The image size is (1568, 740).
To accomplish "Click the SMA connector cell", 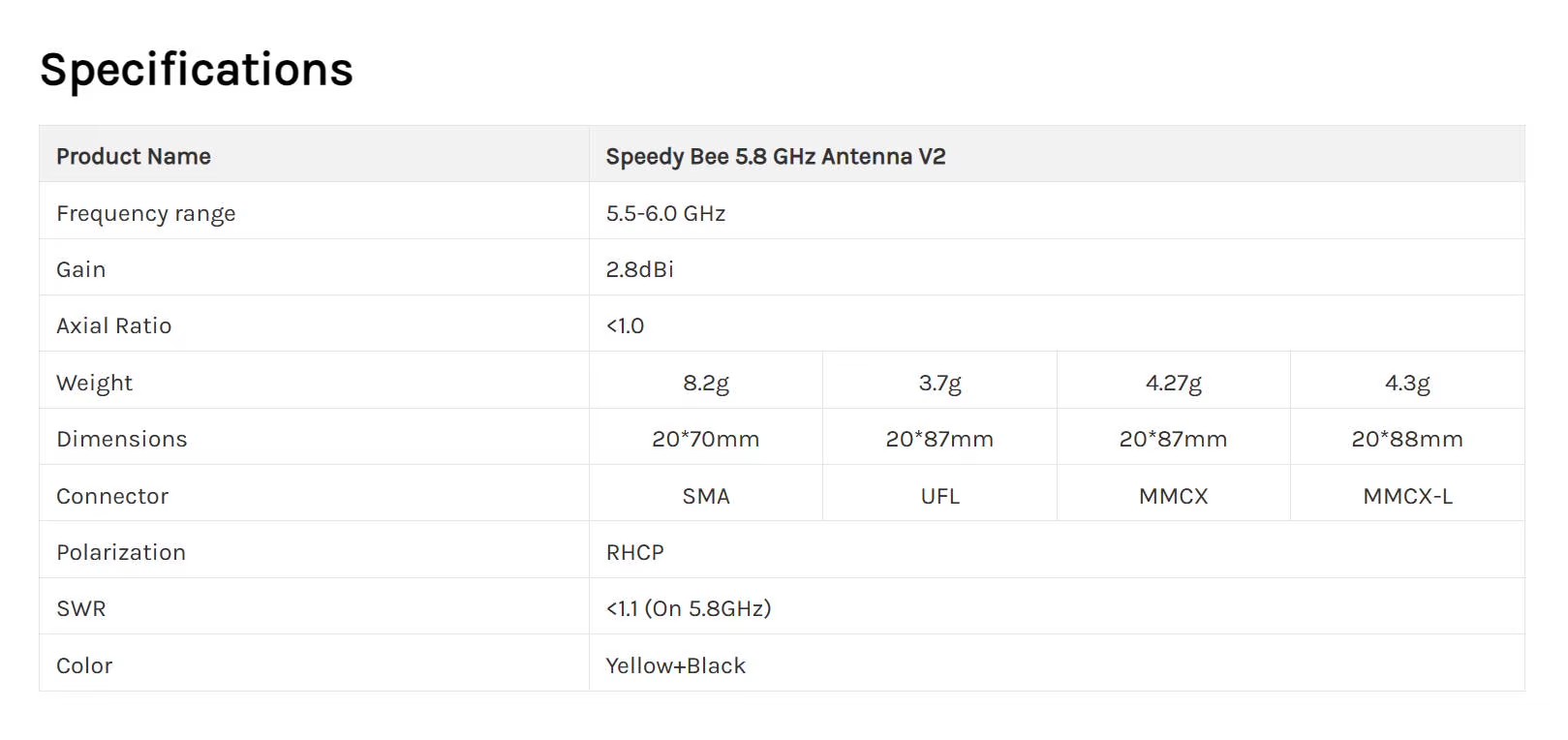I will tap(706, 496).
